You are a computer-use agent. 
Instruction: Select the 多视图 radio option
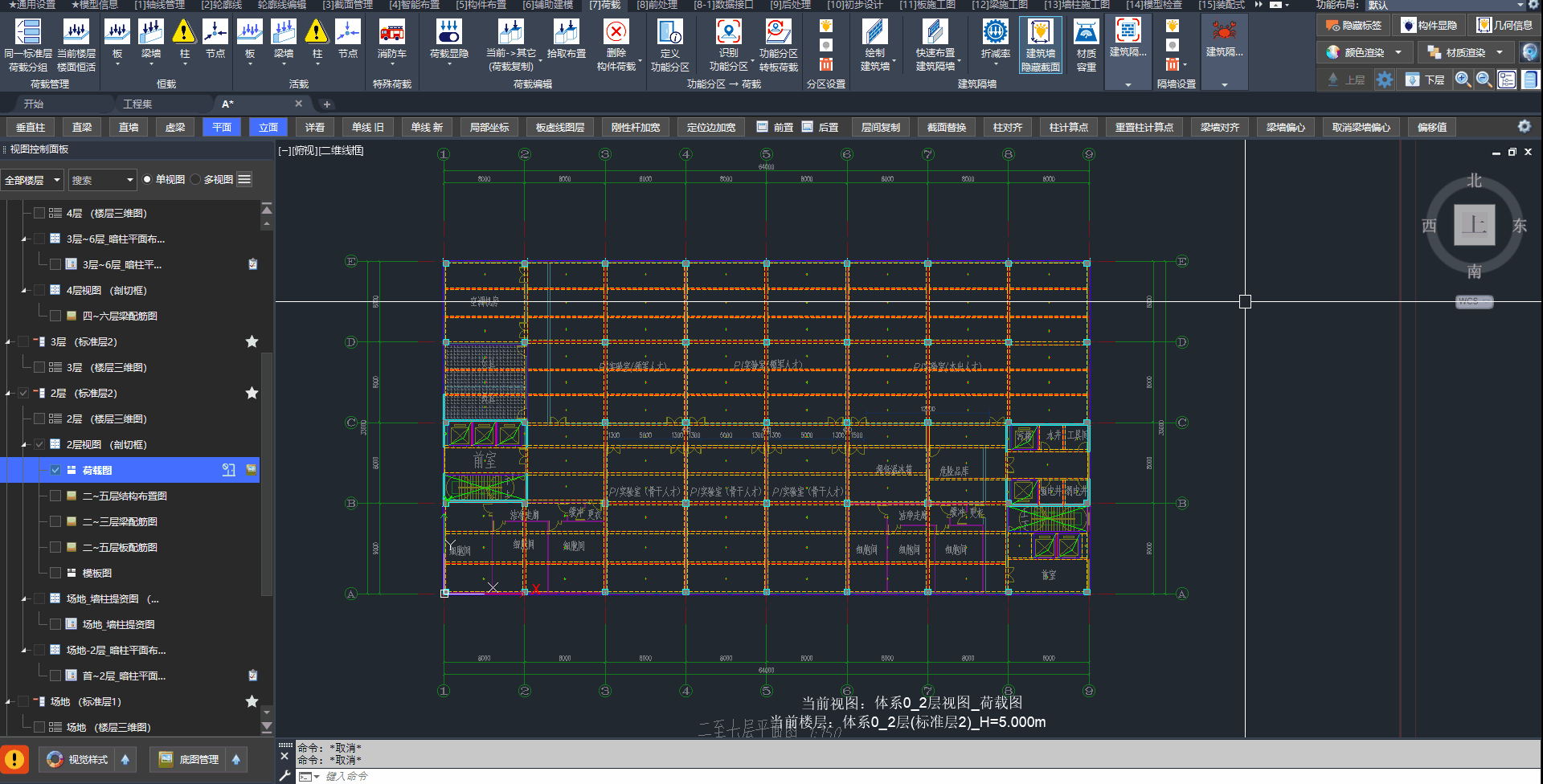tap(196, 180)
